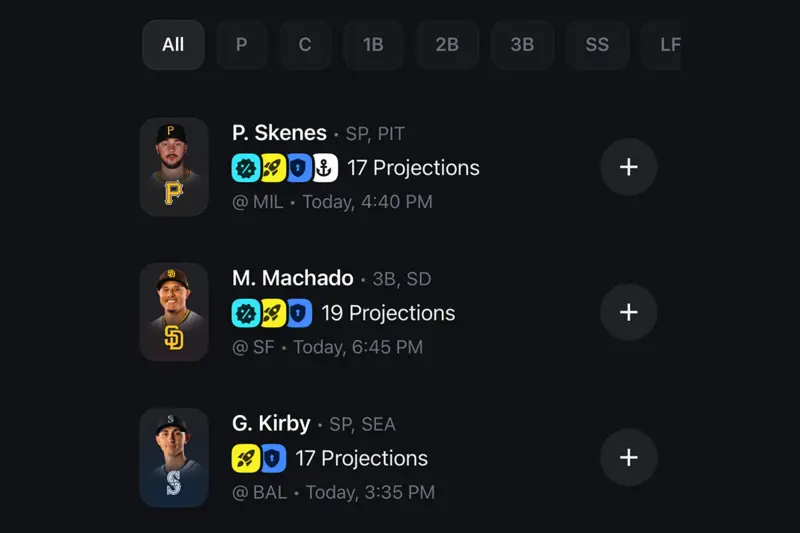Click P. Skenes' cyan percent badge
The height and width of the screenshot is (533, 800).
tap(245, 168)
